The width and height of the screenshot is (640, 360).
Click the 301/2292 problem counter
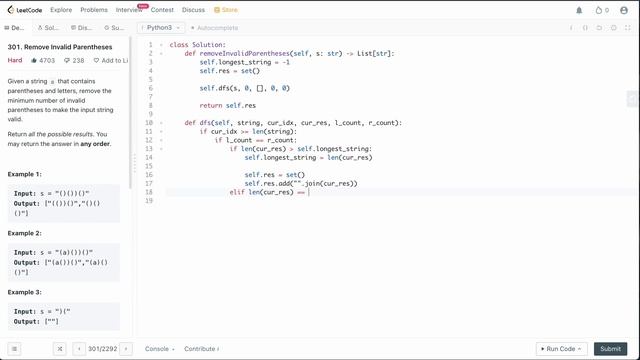click(102, 349)
